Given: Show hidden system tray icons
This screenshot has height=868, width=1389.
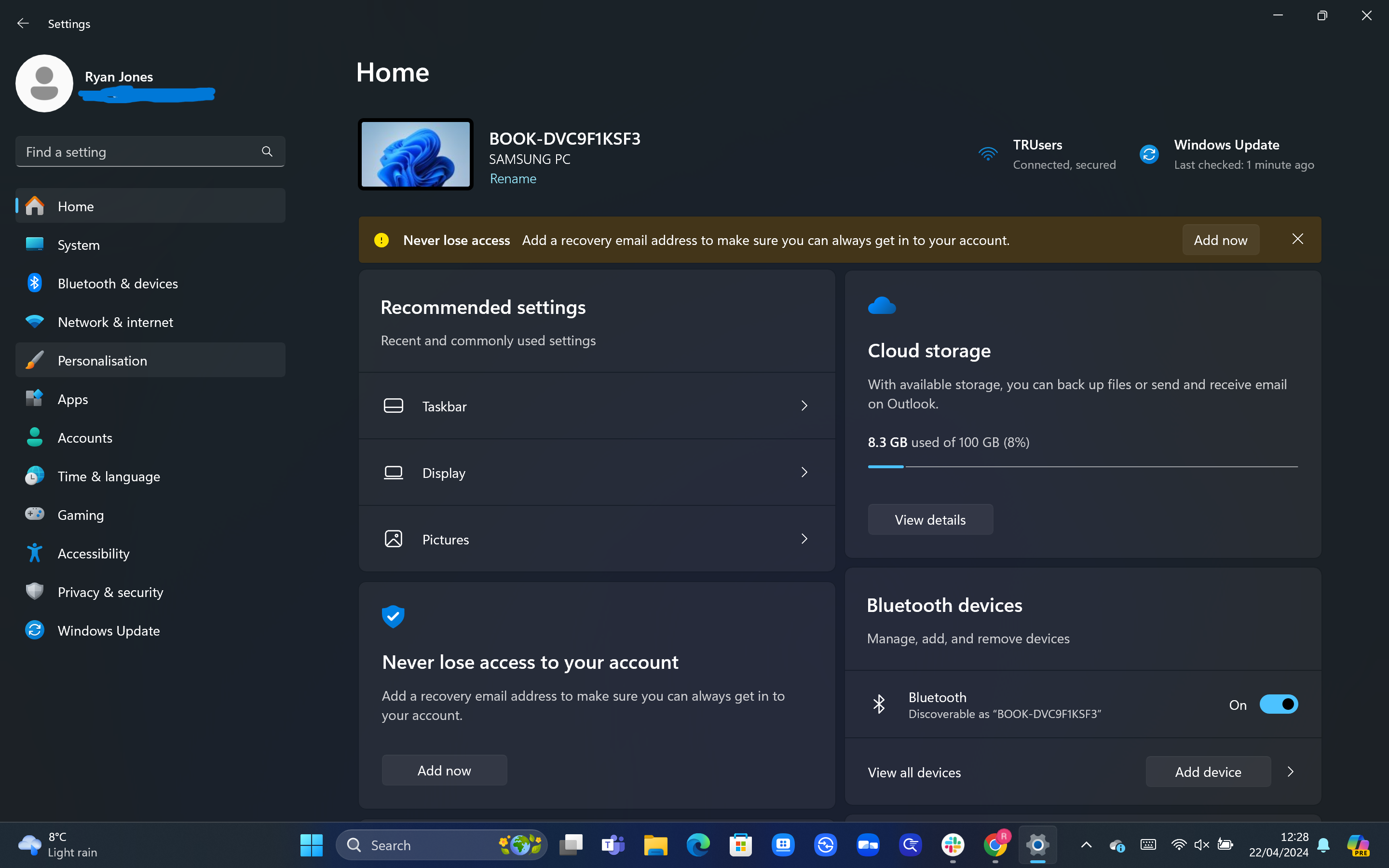Looking at the screenshot, I should point(1086,845).
